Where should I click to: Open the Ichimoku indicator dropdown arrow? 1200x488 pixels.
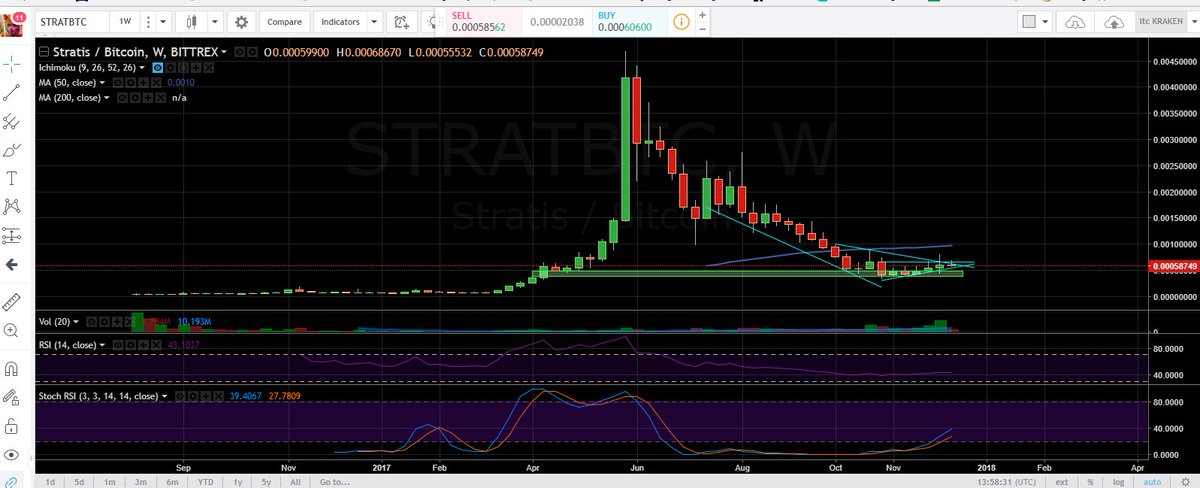142,68
